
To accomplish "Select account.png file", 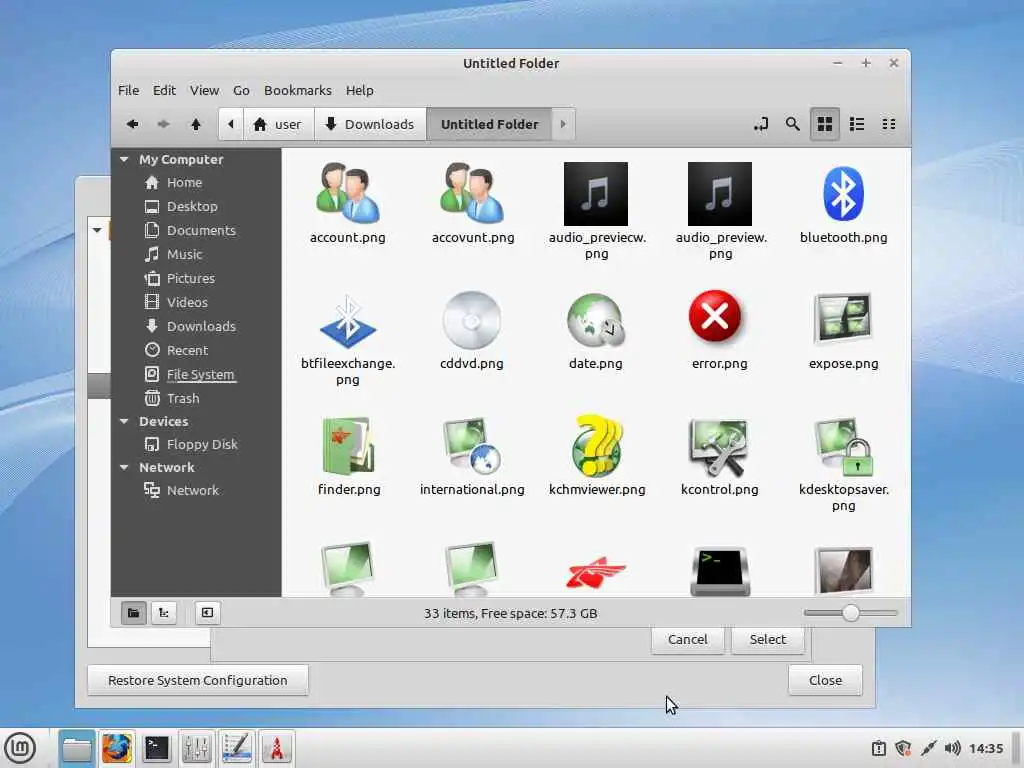I will tap(347, 202).
